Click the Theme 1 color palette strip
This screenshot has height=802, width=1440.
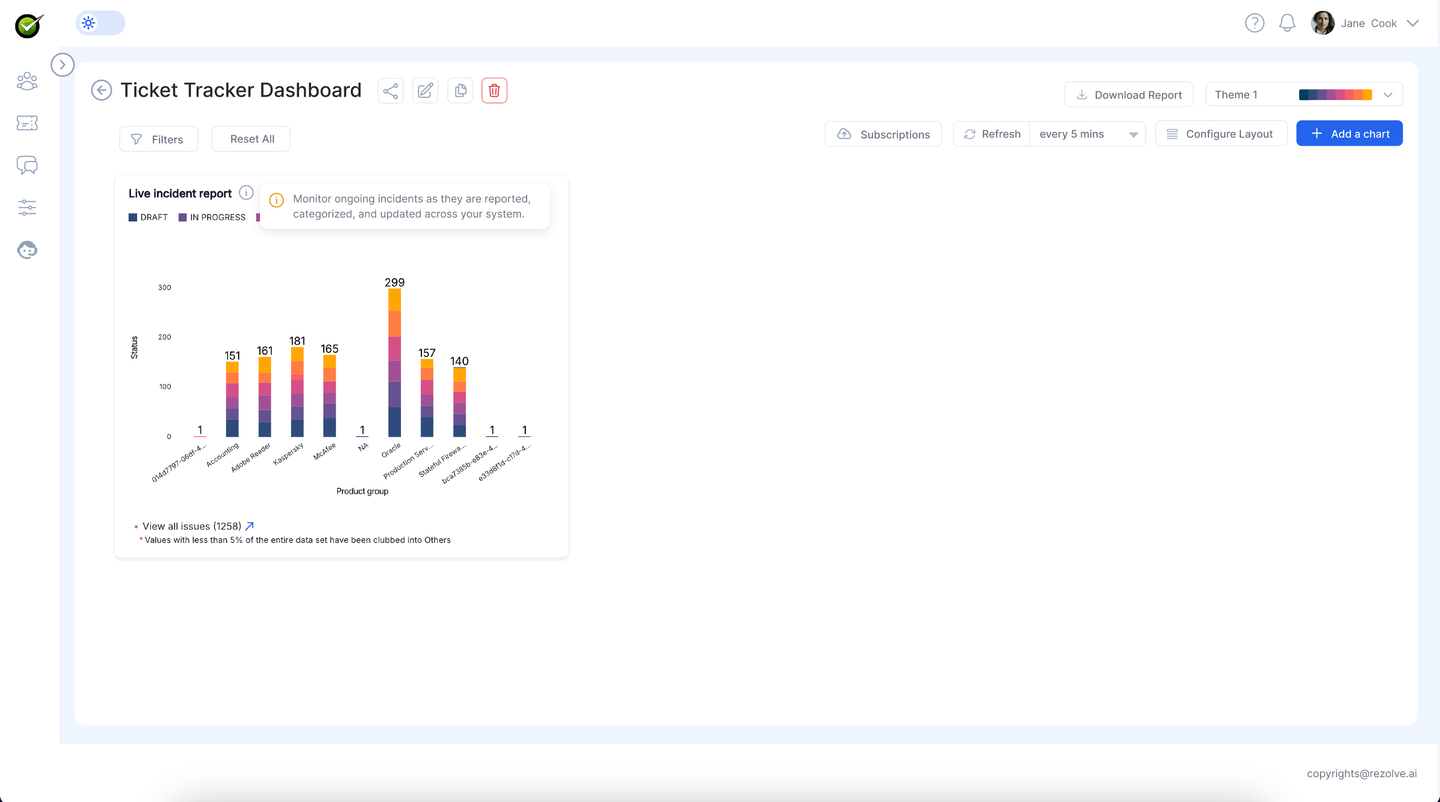tap(1336, 95)
